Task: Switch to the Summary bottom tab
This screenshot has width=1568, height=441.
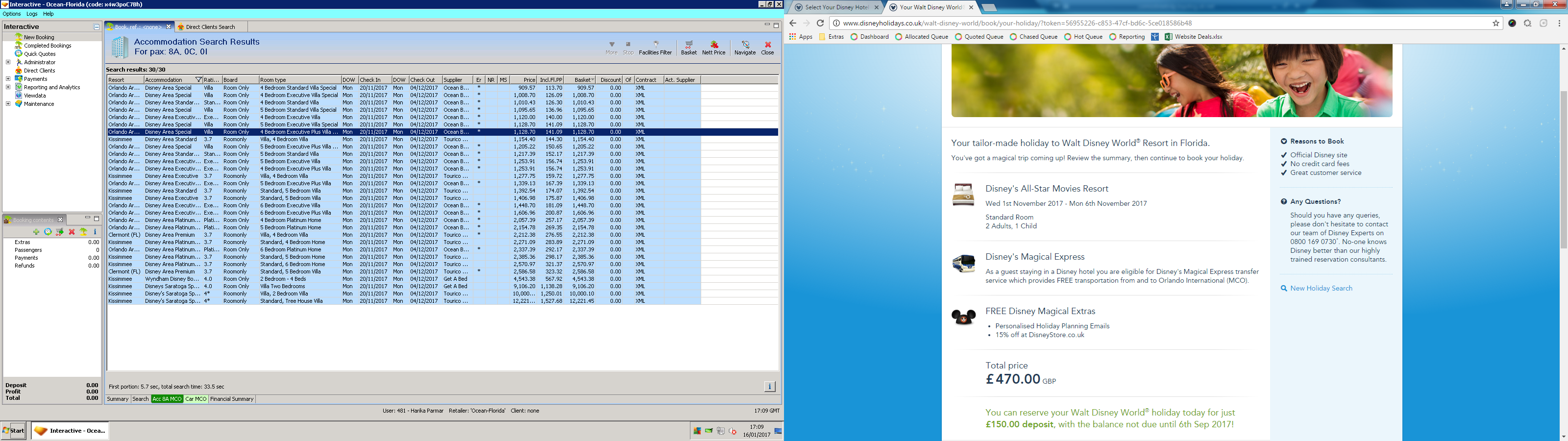Action: tap(118, 399)
